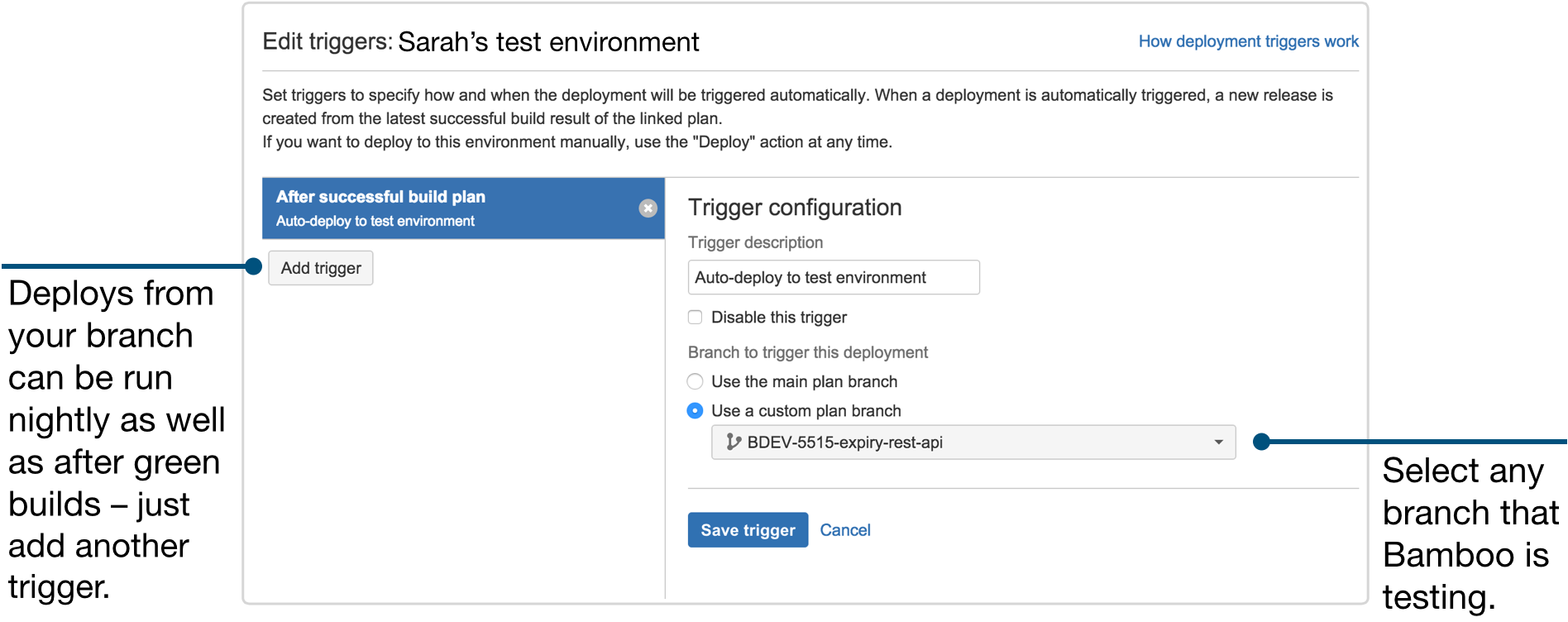1568x622 pixels.
Task: Select the 'Use the main plan branch' radio button
Action: tap(696, 381)
